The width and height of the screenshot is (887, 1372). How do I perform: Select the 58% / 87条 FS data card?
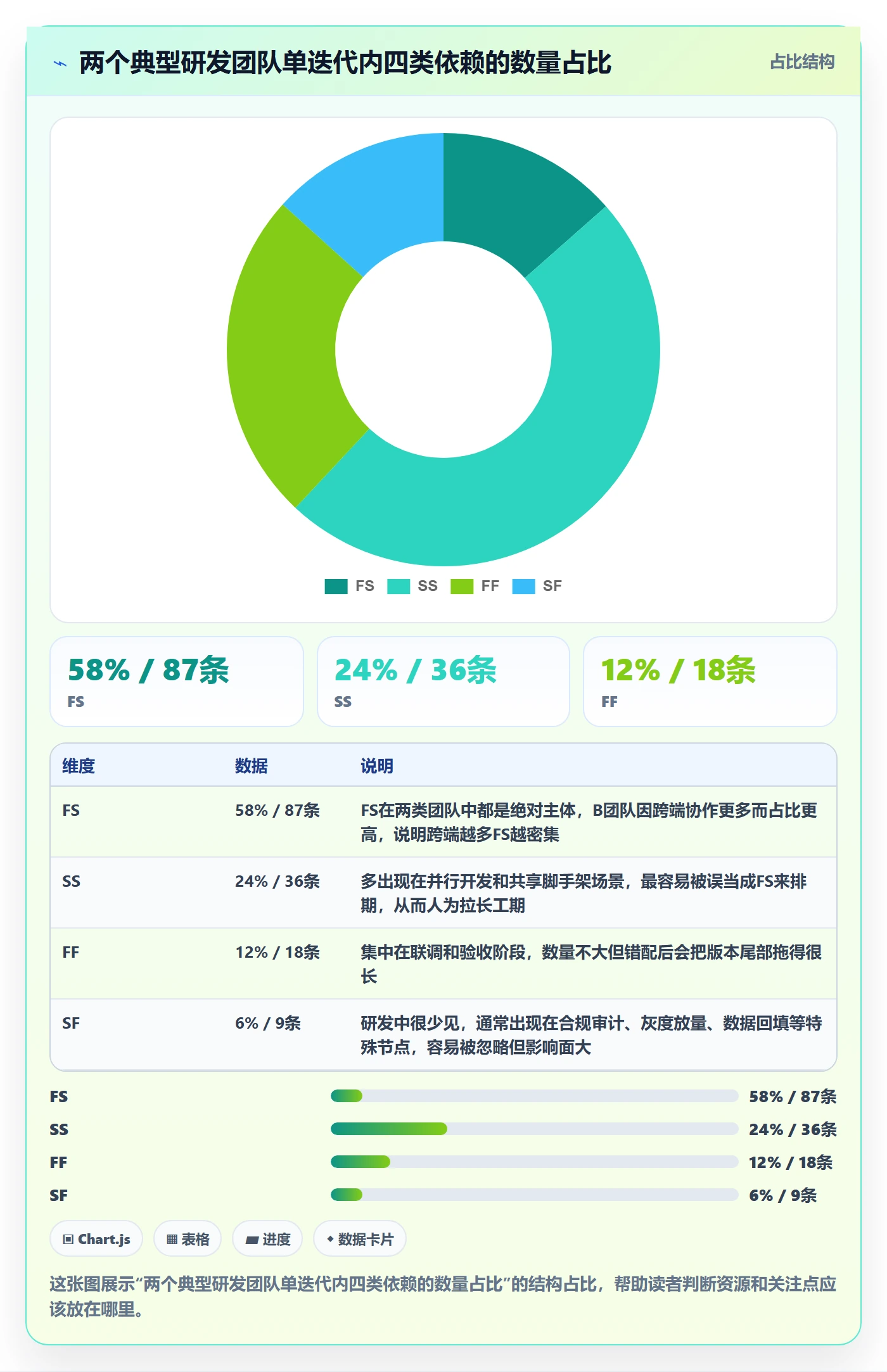pyautogui.click(x=177, y=682)
